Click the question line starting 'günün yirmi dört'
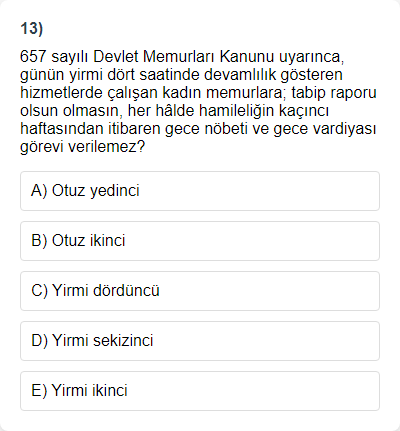Image resolution: width=400 pixels, height=431 pixels. point(181,75)
